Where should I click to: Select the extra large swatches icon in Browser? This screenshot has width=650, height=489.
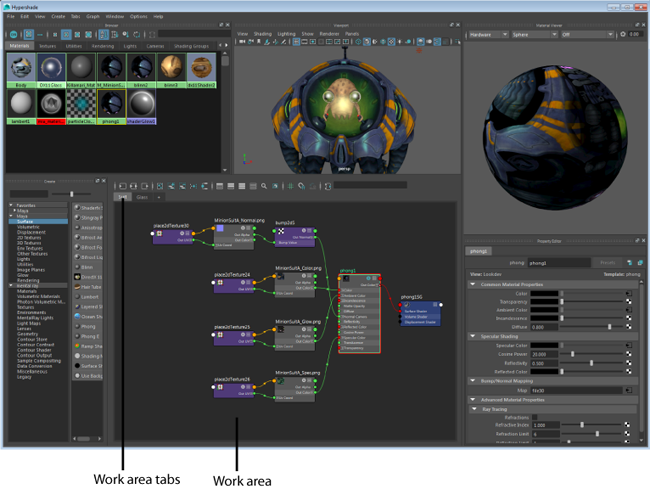click(x=88, y=34)
